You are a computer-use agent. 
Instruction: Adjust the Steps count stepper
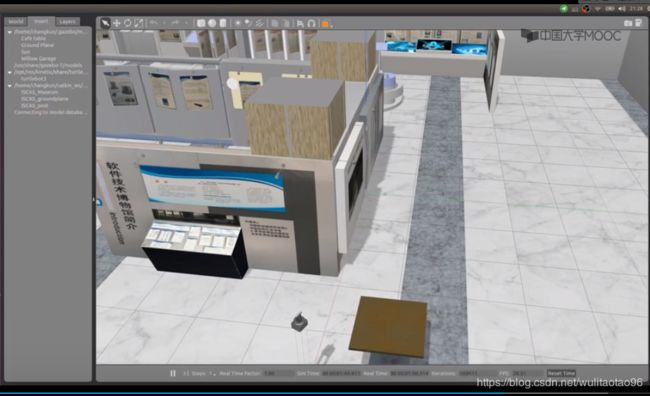(x=211, y=374)
